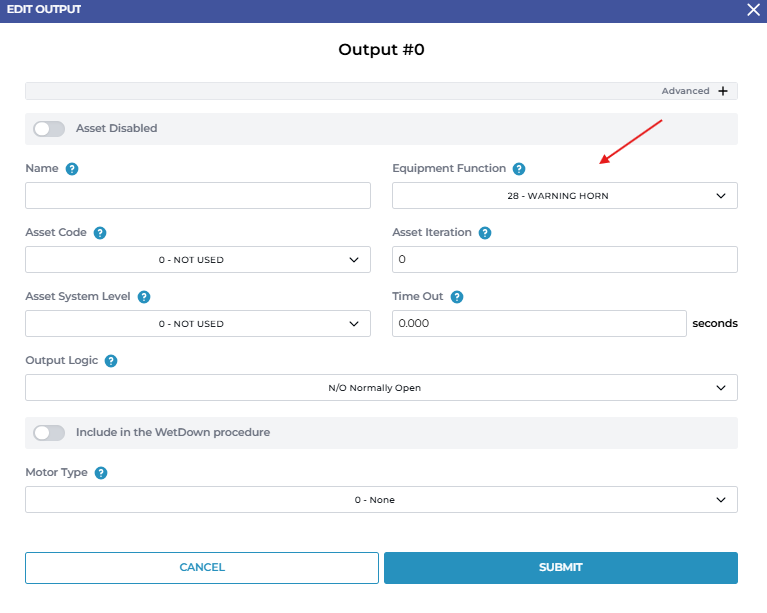Open the Asset Code help tooltip icon
The height and width of the screenshot is (613, 767).
(x=100, y=233)
